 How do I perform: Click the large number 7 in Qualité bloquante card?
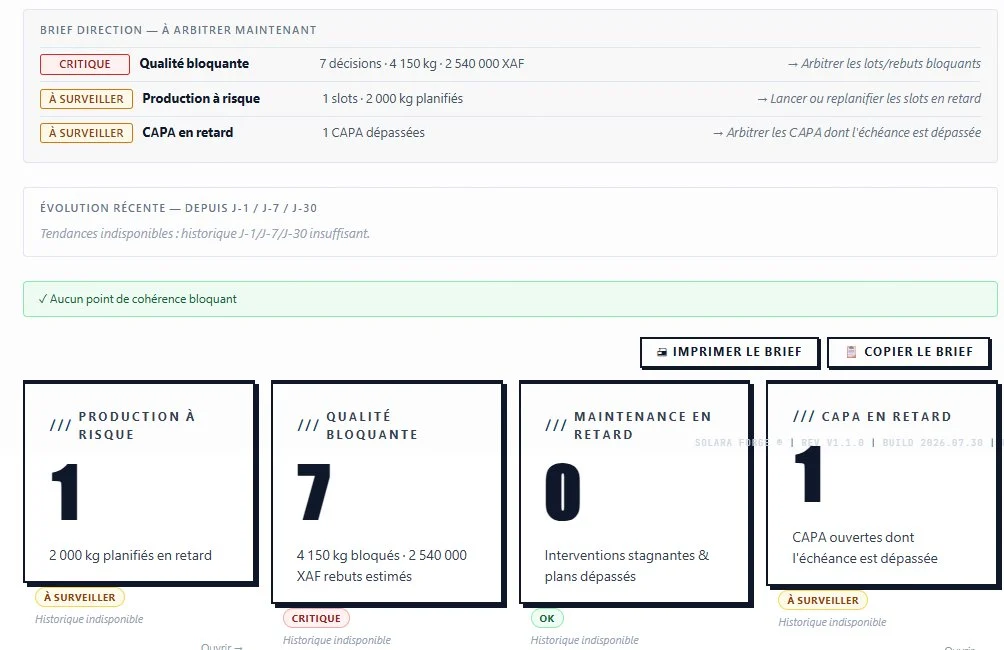314,492
